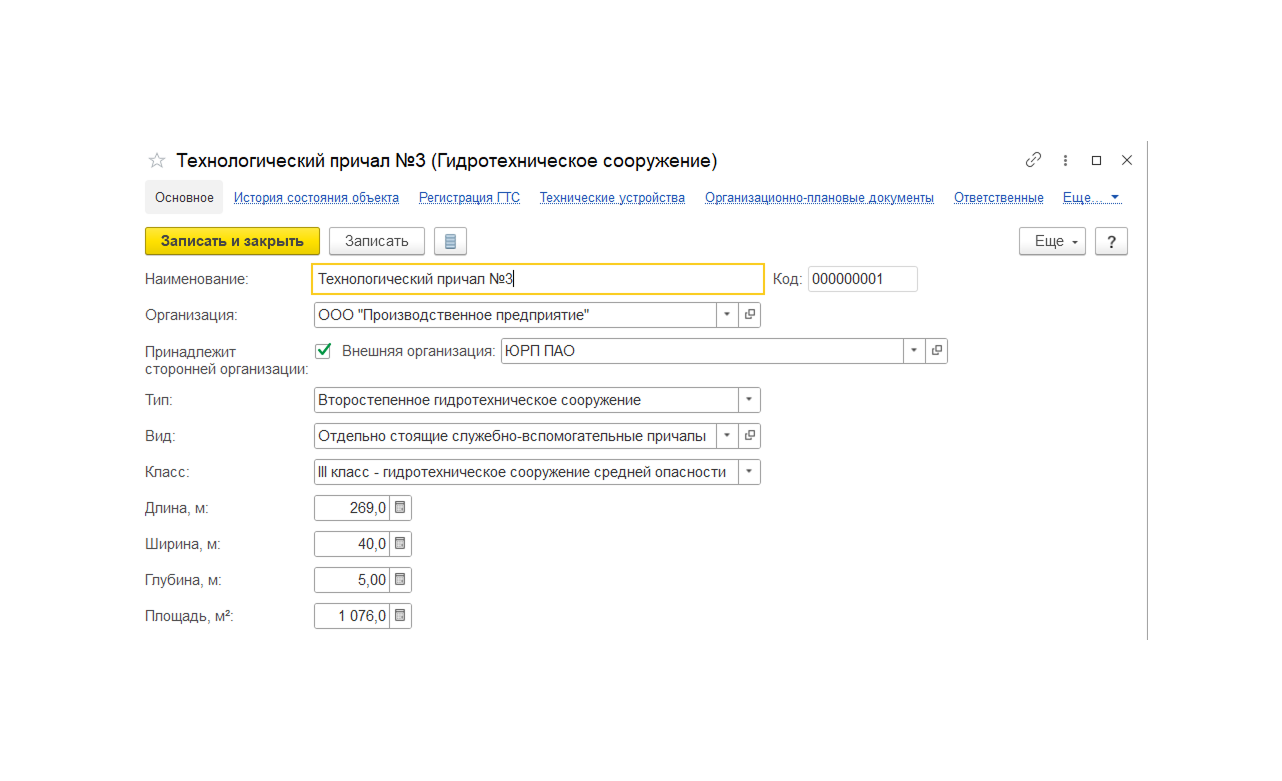The height and width of the screenshot is (781, 1282).
Task: Add this form to favorites with star icon
Action: tap(156, 160)
